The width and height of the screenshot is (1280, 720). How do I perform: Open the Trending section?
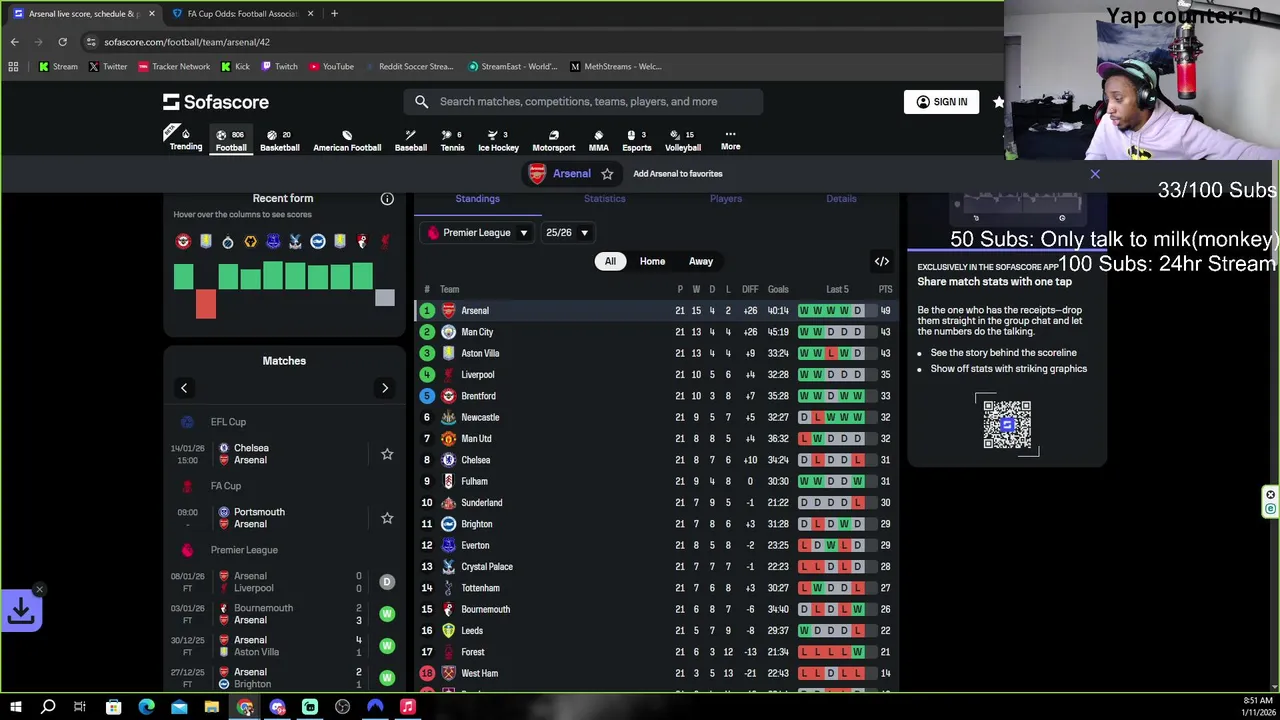[x=186, y=140]
